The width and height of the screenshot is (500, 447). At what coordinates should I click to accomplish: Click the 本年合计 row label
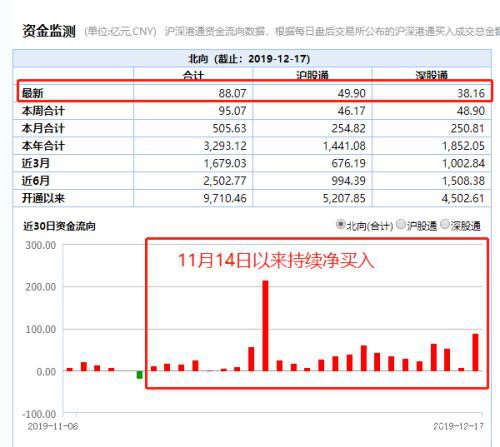[43, 146]
